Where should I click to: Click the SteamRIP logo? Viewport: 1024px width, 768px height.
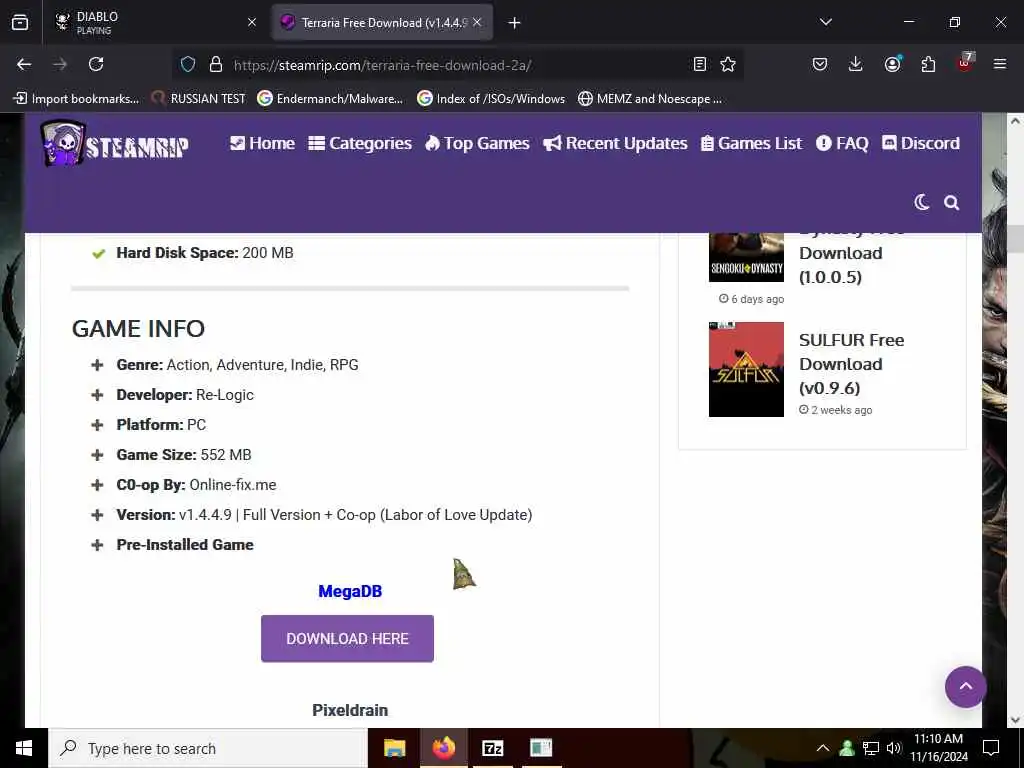[115, 144]
